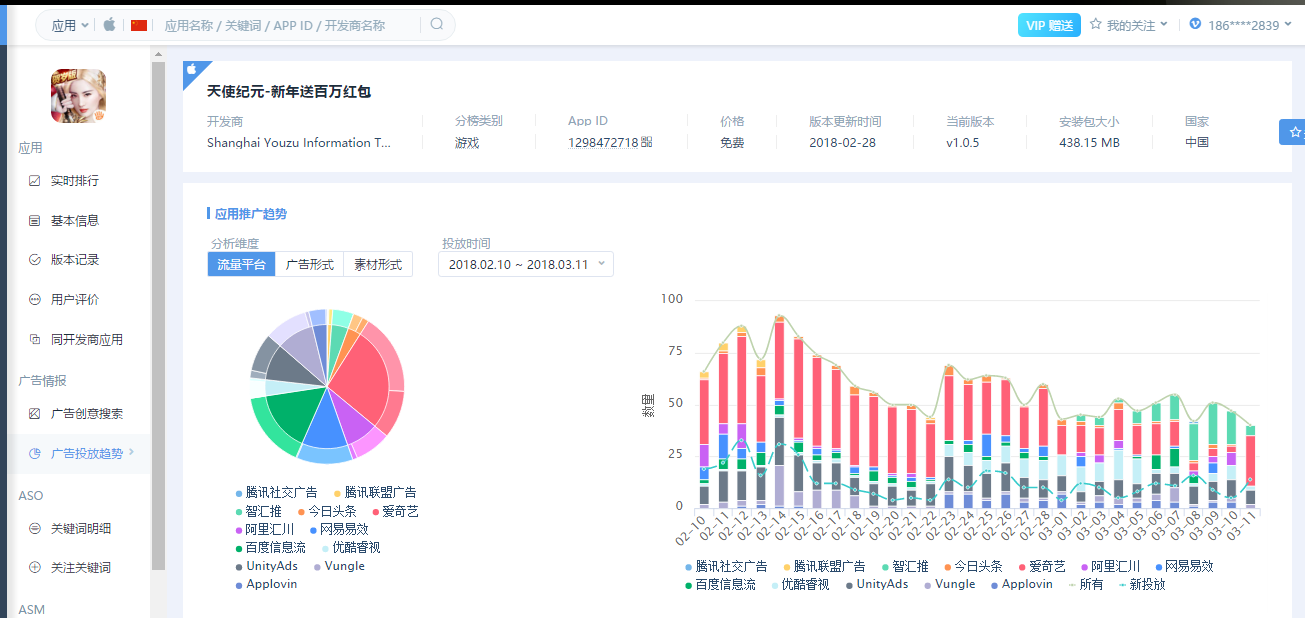Screen dimensions: 1305x618
Task: Toggle 百度信息流 in pie chart legend
Action: [270, 547]
